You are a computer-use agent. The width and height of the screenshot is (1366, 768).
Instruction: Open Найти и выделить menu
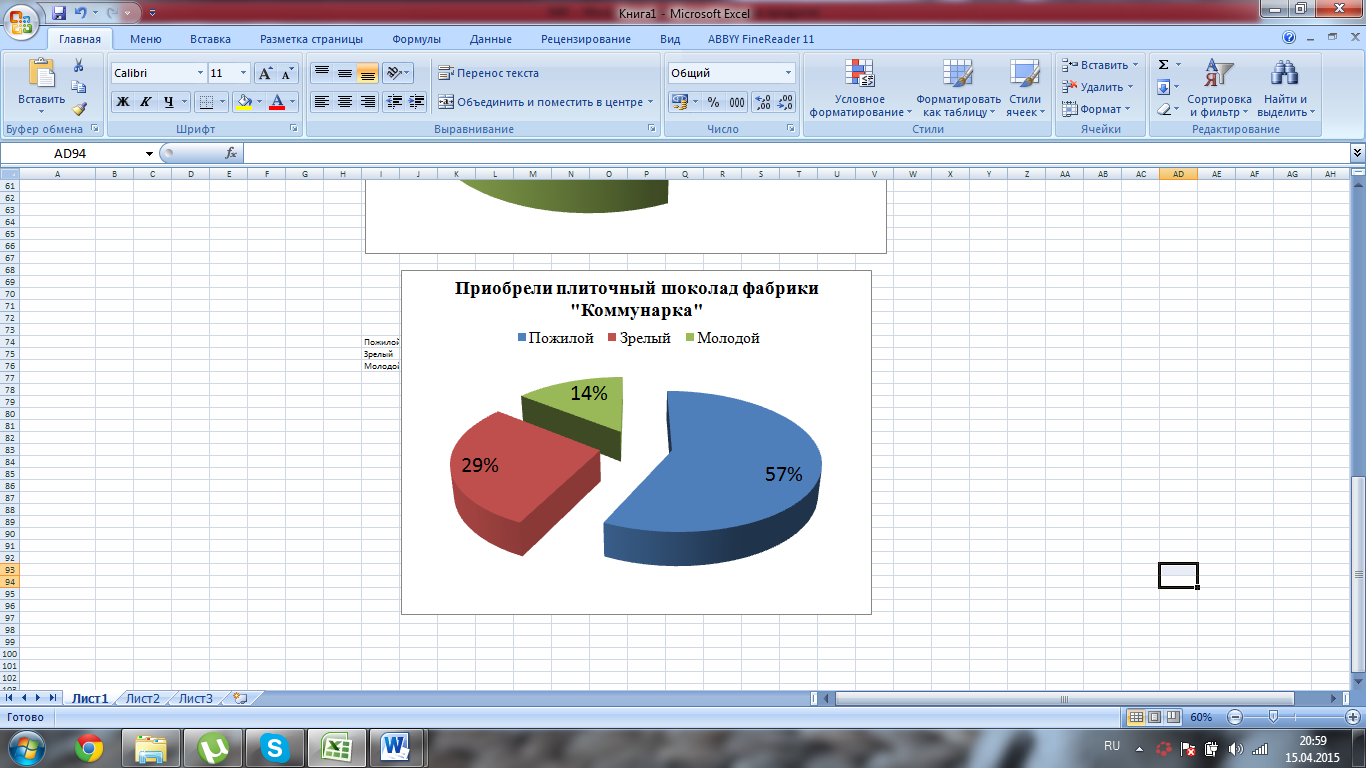coord(1285,88)
